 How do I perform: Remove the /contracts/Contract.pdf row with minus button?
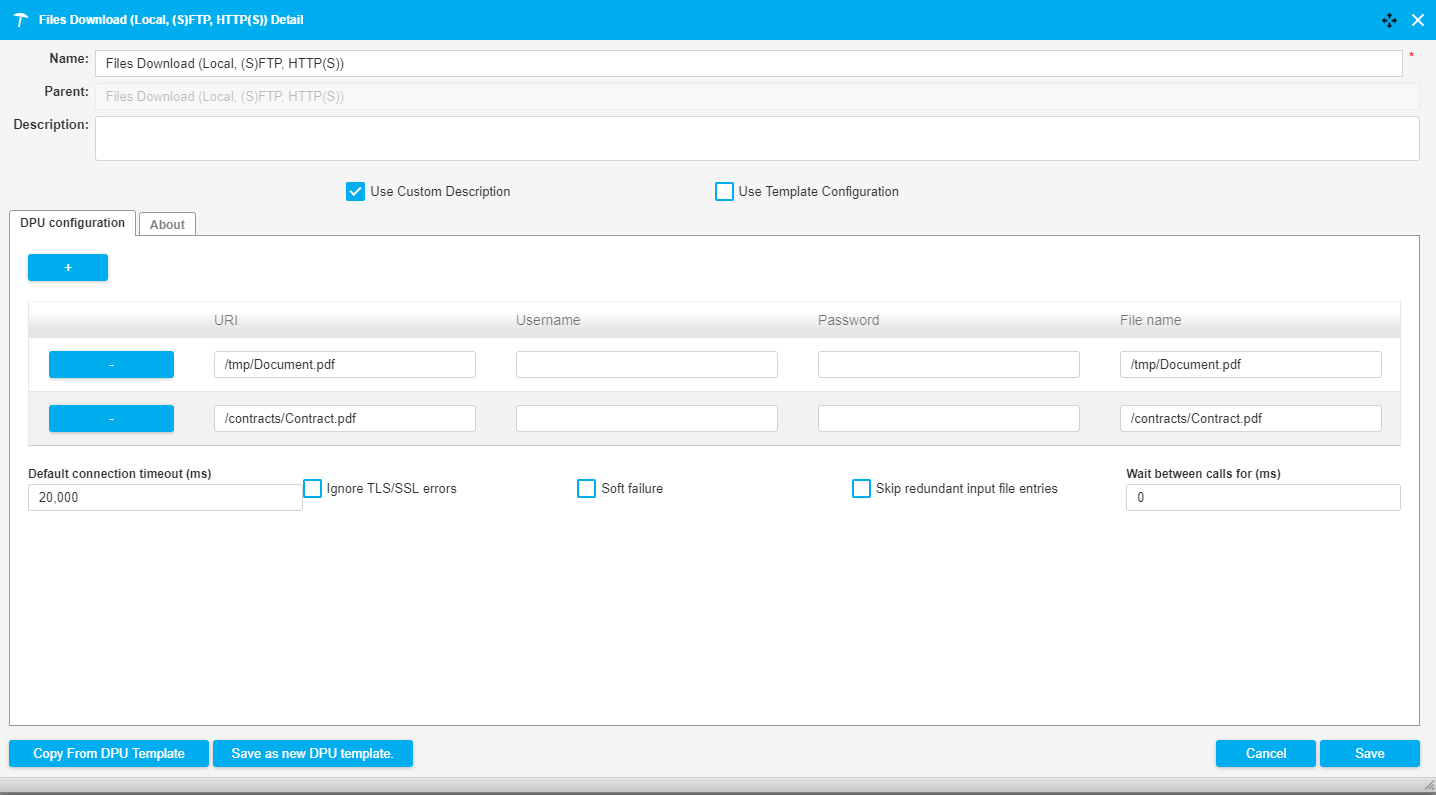(x=111, y=419)
